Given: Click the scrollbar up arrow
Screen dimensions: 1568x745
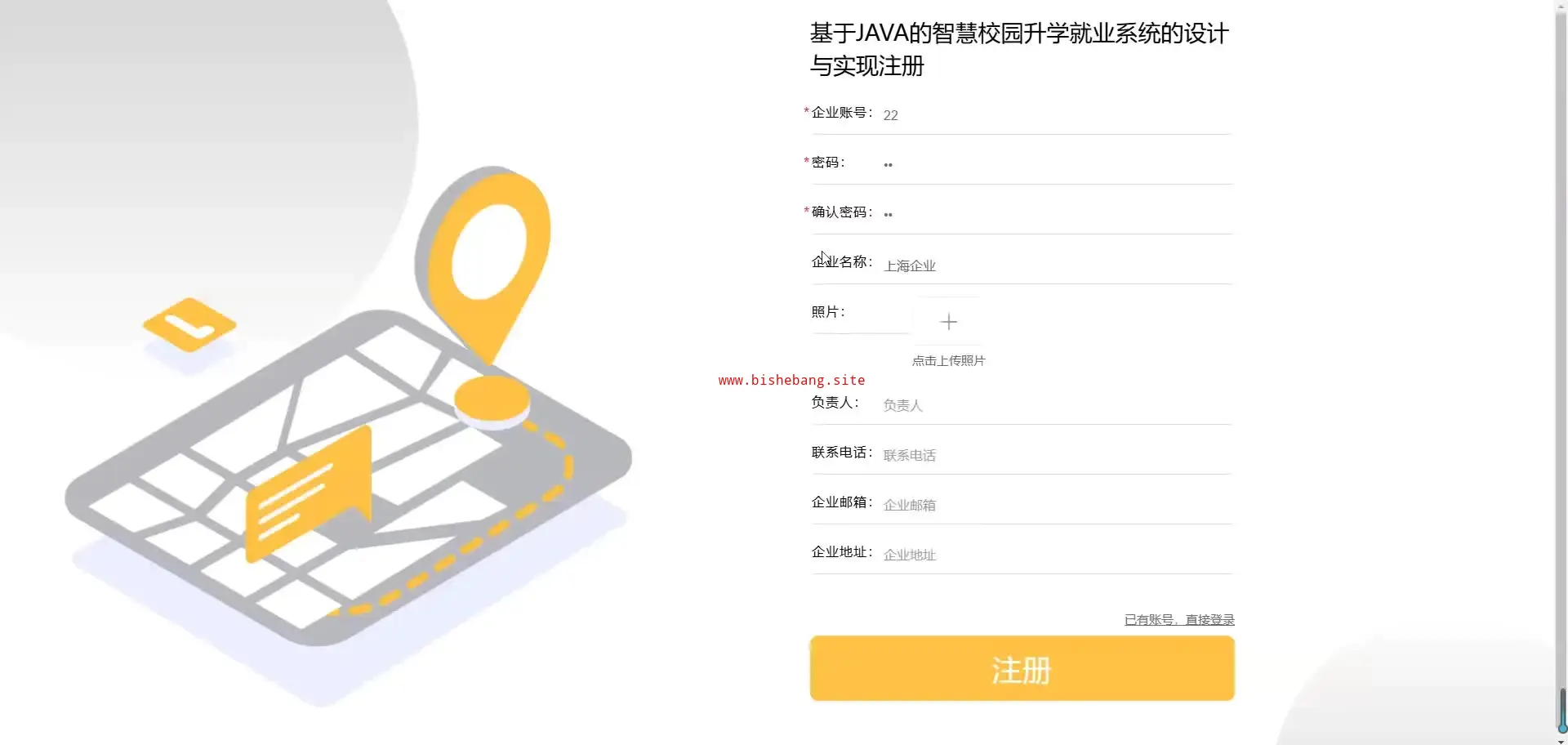Looking at the screenshot, I should [x=1562, y=4].
